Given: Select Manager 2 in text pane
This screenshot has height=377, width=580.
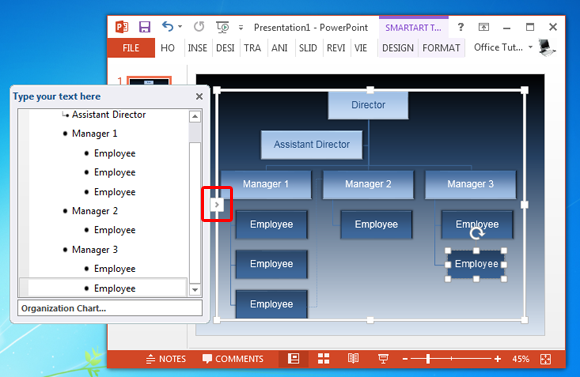Looking at the screenshot, I should pos(95,211).
